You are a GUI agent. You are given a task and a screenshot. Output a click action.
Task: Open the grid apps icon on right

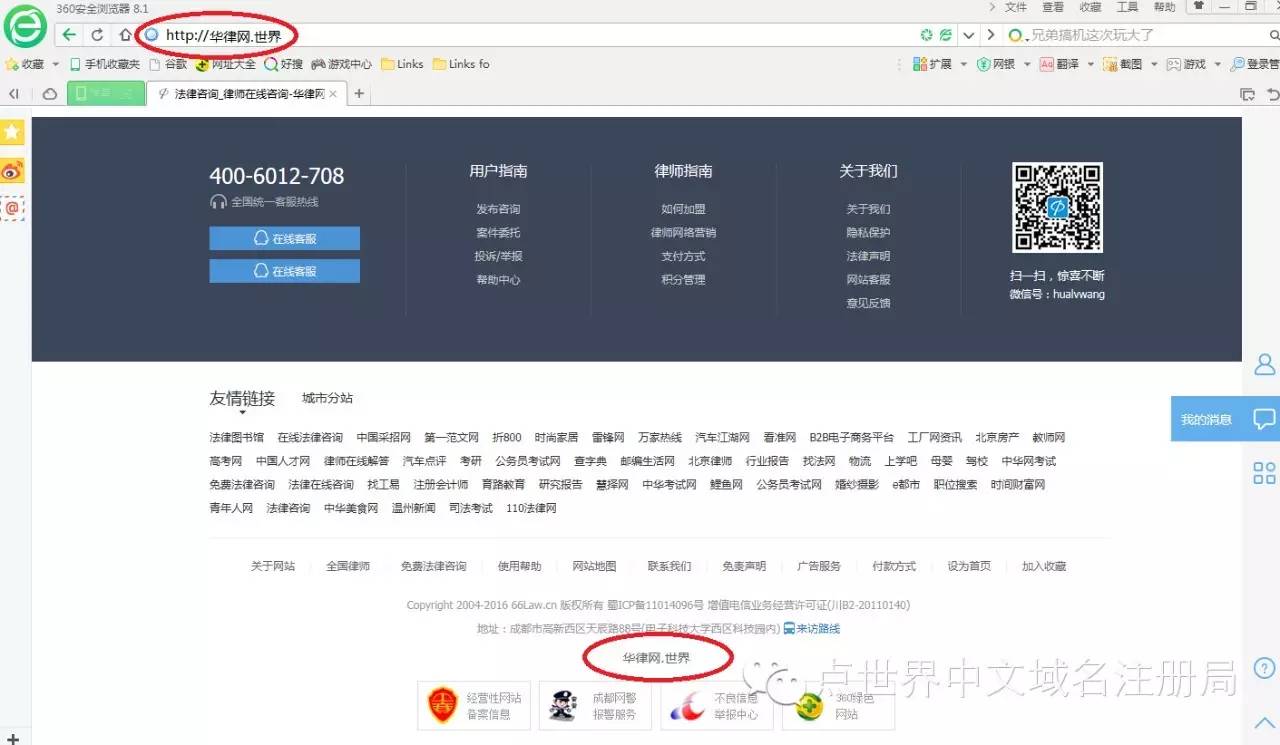[x=1264, y=473]
